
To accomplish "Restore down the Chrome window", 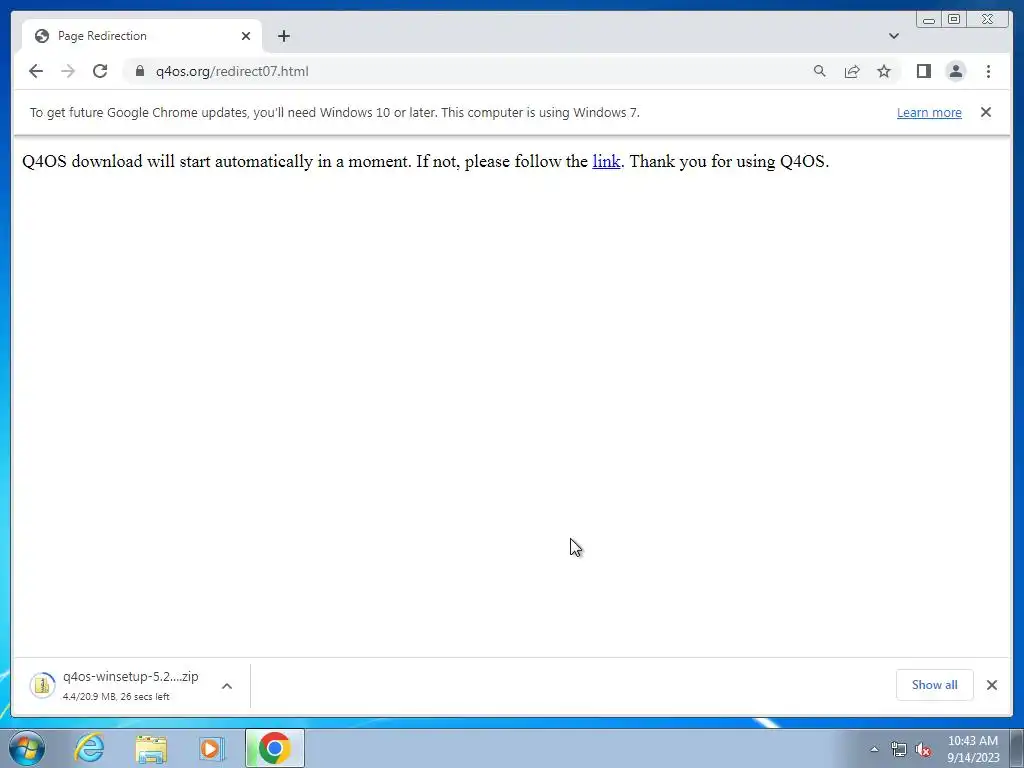I will 953,19.
